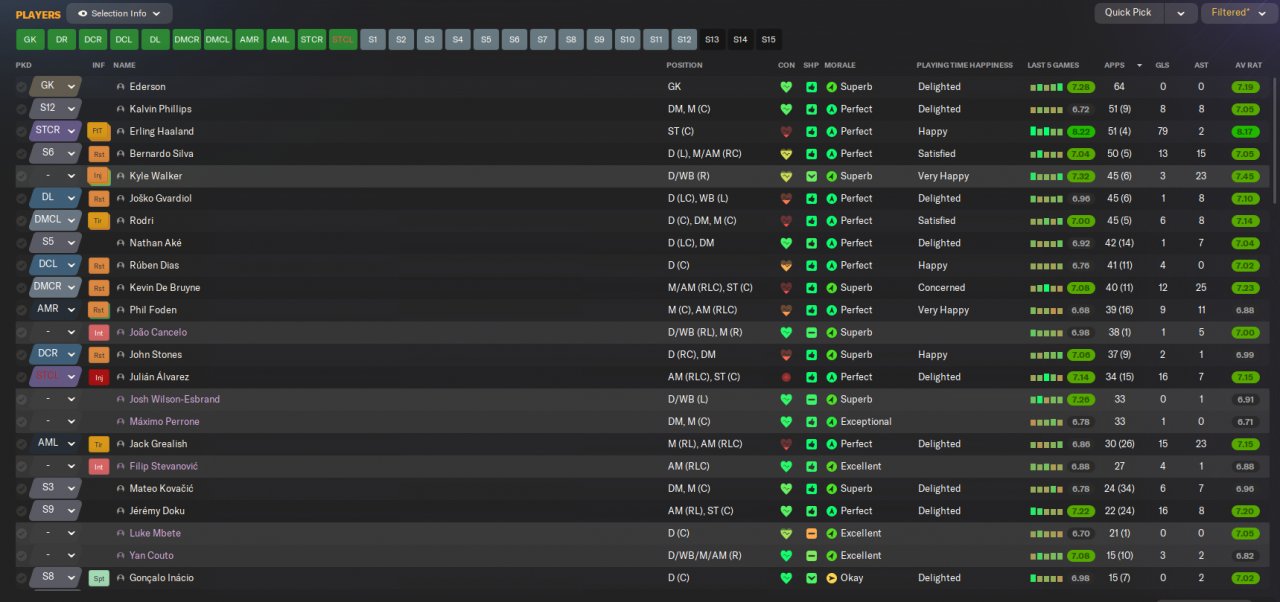Click João Cancelo's Int international duty icon
The width and height of the screenshot is (1280, 602).
pyautogui.click(x=98, y=332)
